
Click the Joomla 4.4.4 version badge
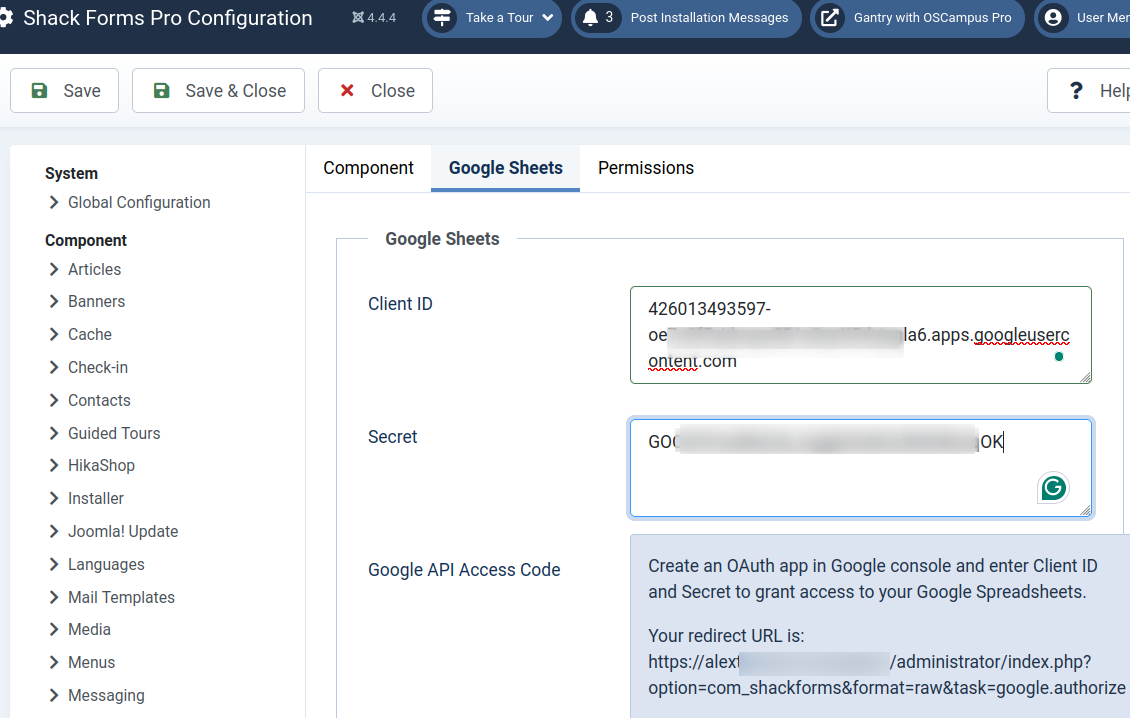[x=374, y=18]
